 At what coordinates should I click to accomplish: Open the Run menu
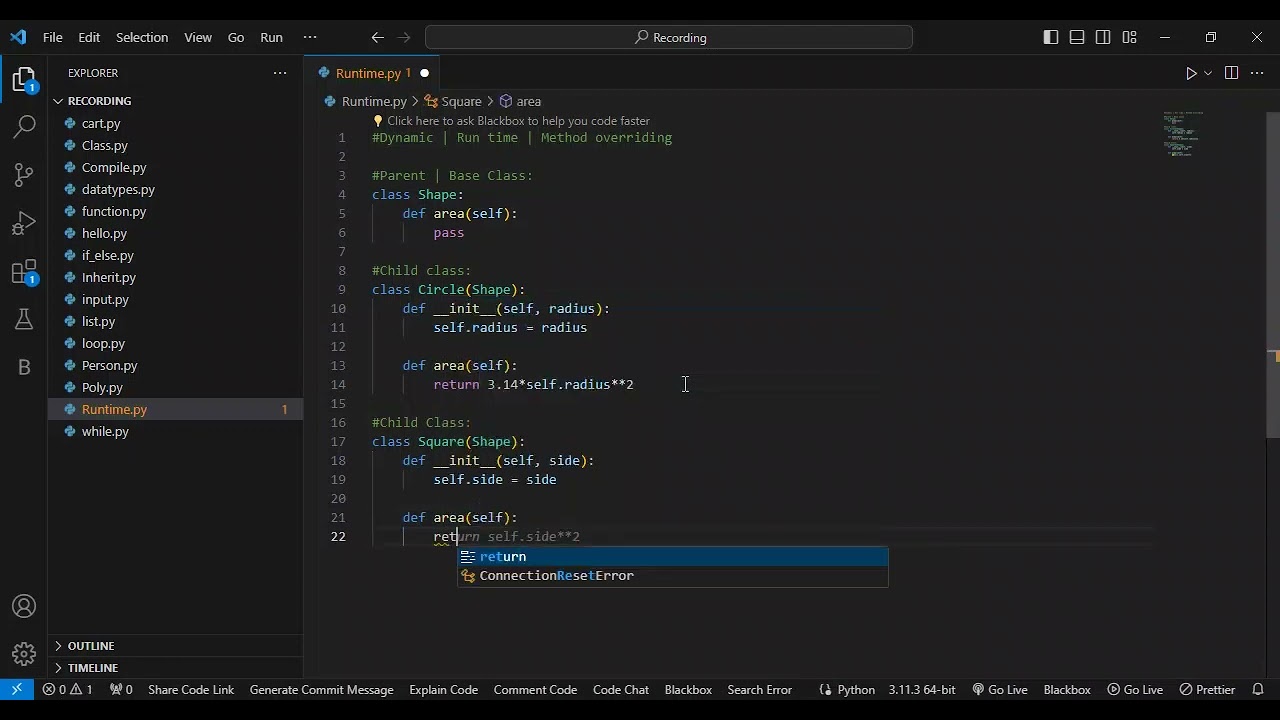[271, 37]
